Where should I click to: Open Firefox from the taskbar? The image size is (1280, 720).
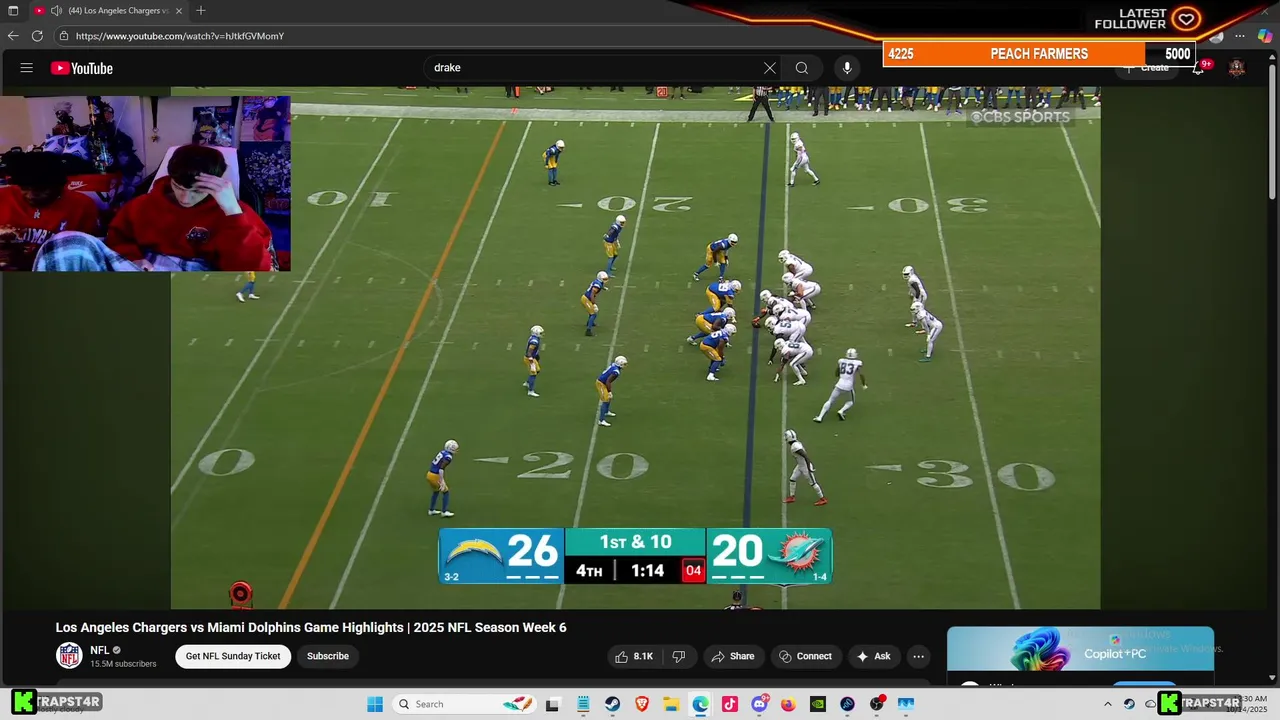(x=789, y=704)
